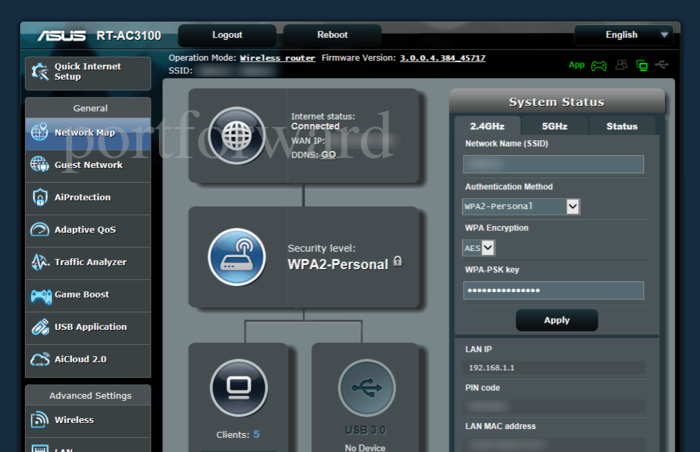Screen dimensions: 700x452
Task: Click the Security level WPA2-Personal text
Action: coord(338,264)
